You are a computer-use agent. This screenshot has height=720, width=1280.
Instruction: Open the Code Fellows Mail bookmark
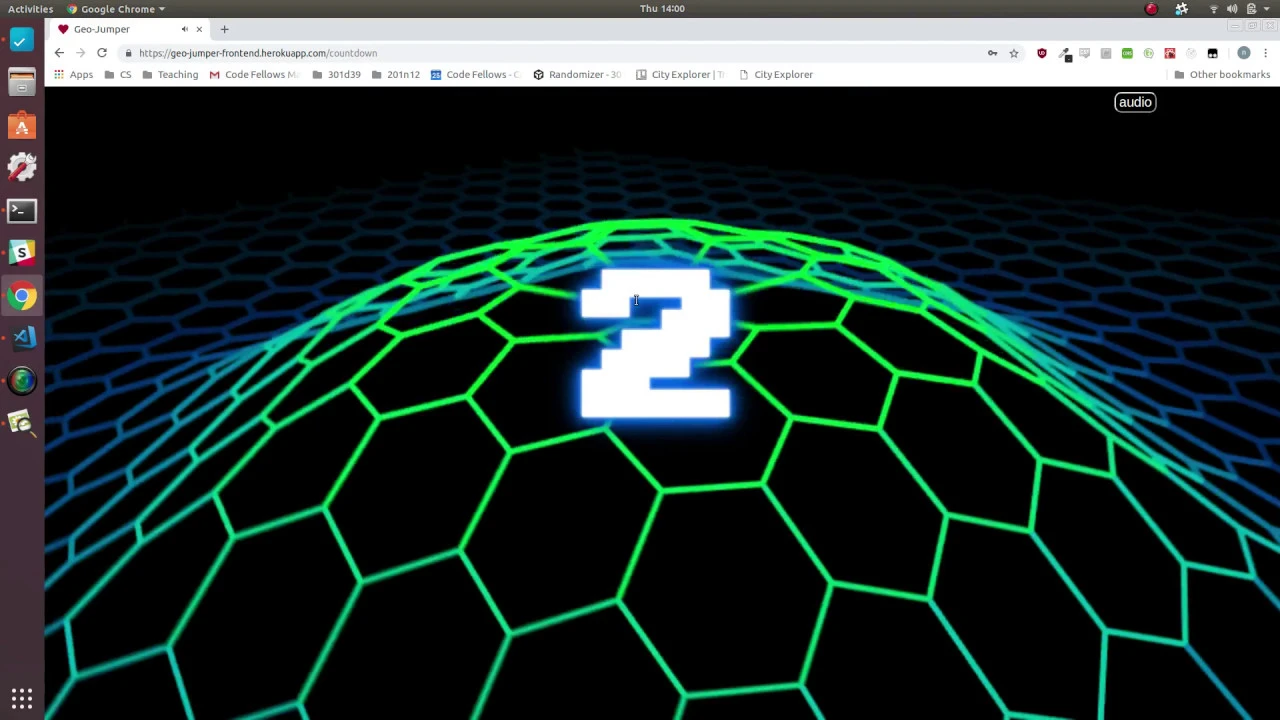pyautogui.click(x=254, y=74)
